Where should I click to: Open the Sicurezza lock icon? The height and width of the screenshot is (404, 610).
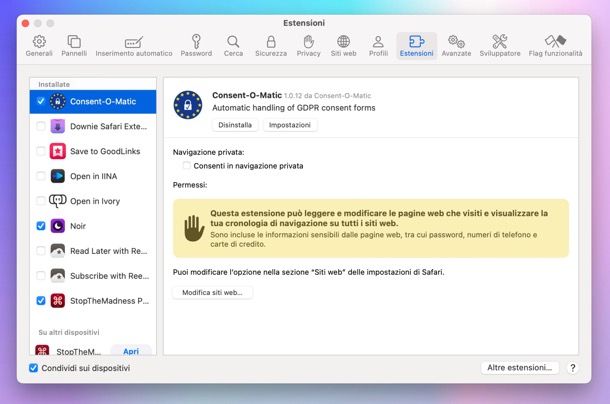(x=271, y=41)
